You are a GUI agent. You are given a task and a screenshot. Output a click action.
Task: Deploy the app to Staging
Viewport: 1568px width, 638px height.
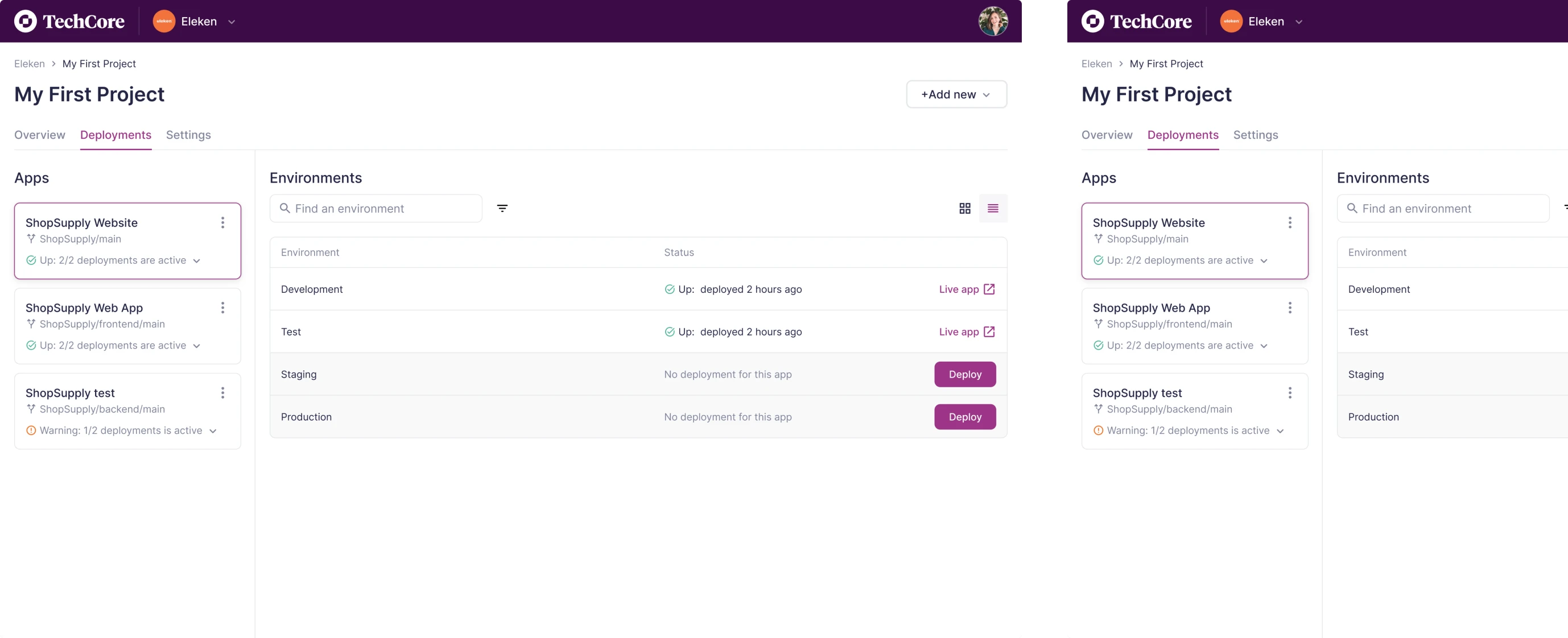(x=965, y=375)
